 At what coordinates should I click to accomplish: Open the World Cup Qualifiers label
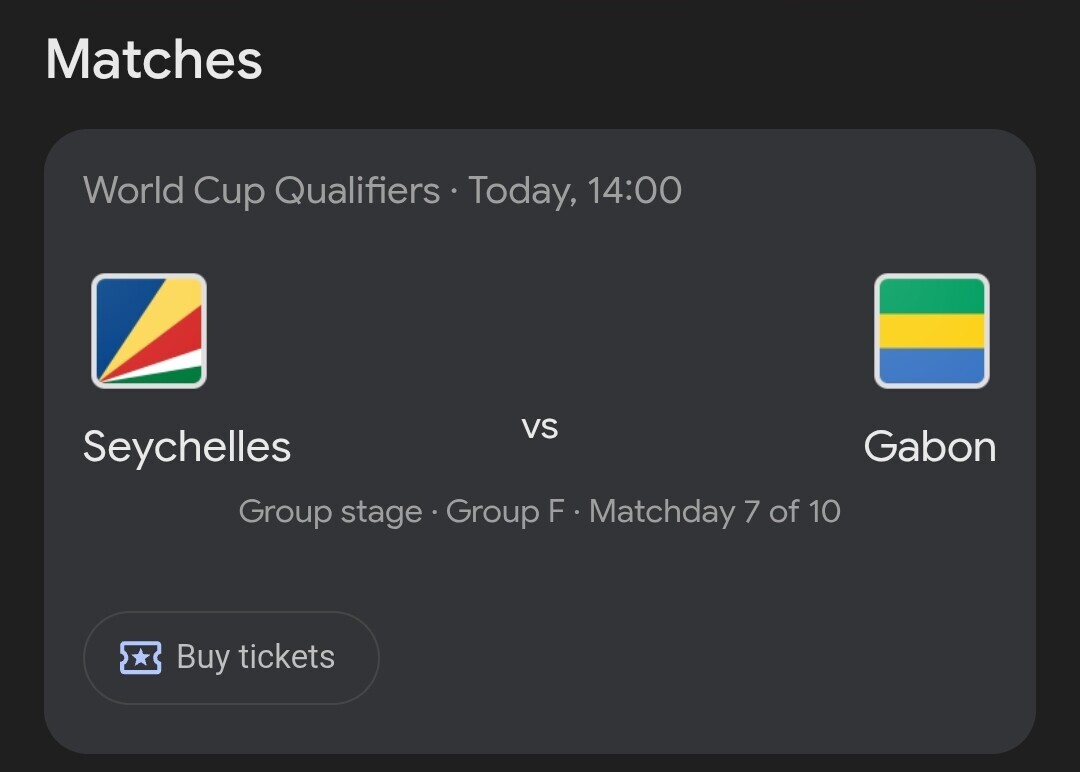tap(261, 191)
